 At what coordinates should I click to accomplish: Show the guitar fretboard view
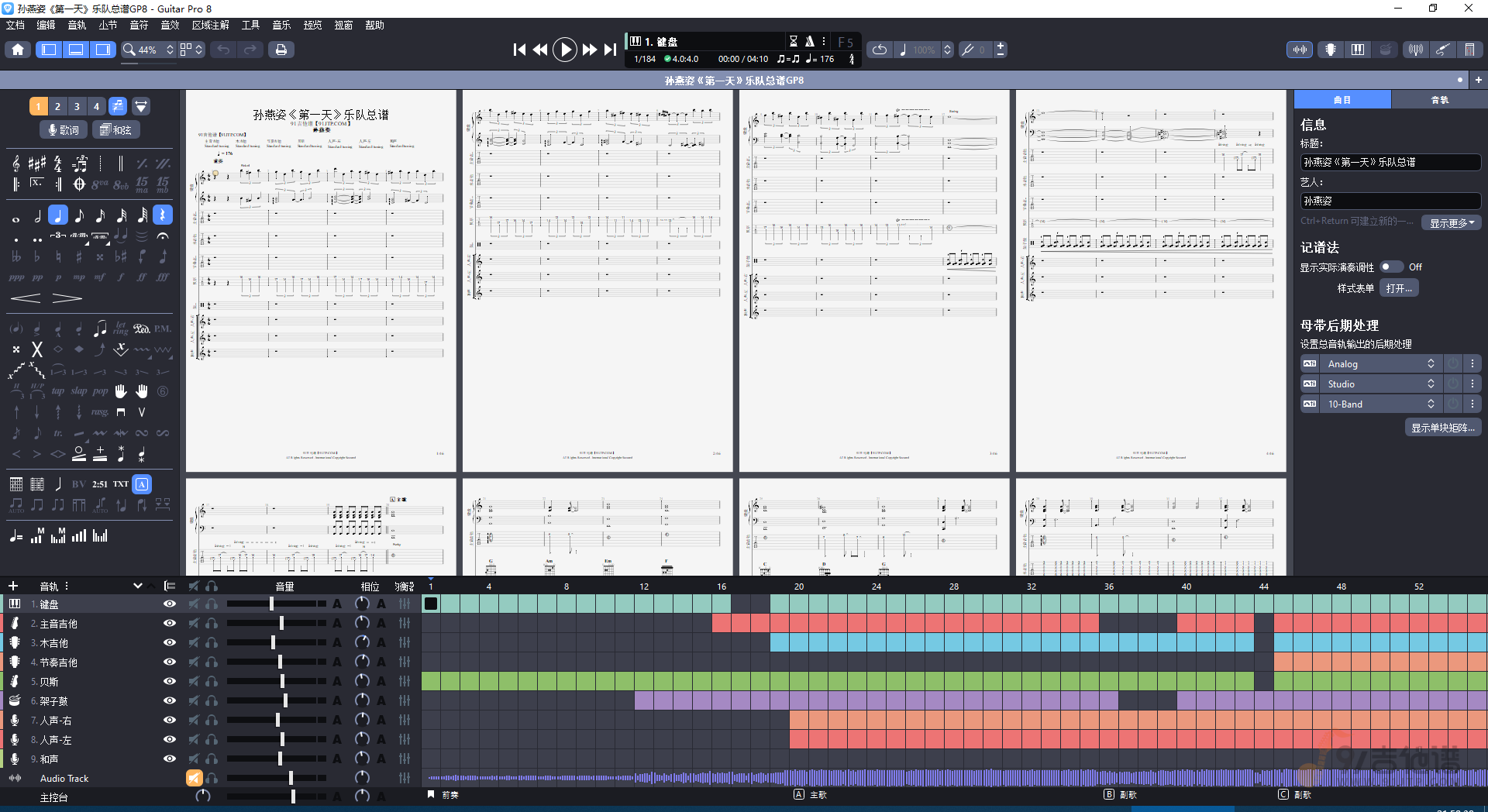(1331, 50)
